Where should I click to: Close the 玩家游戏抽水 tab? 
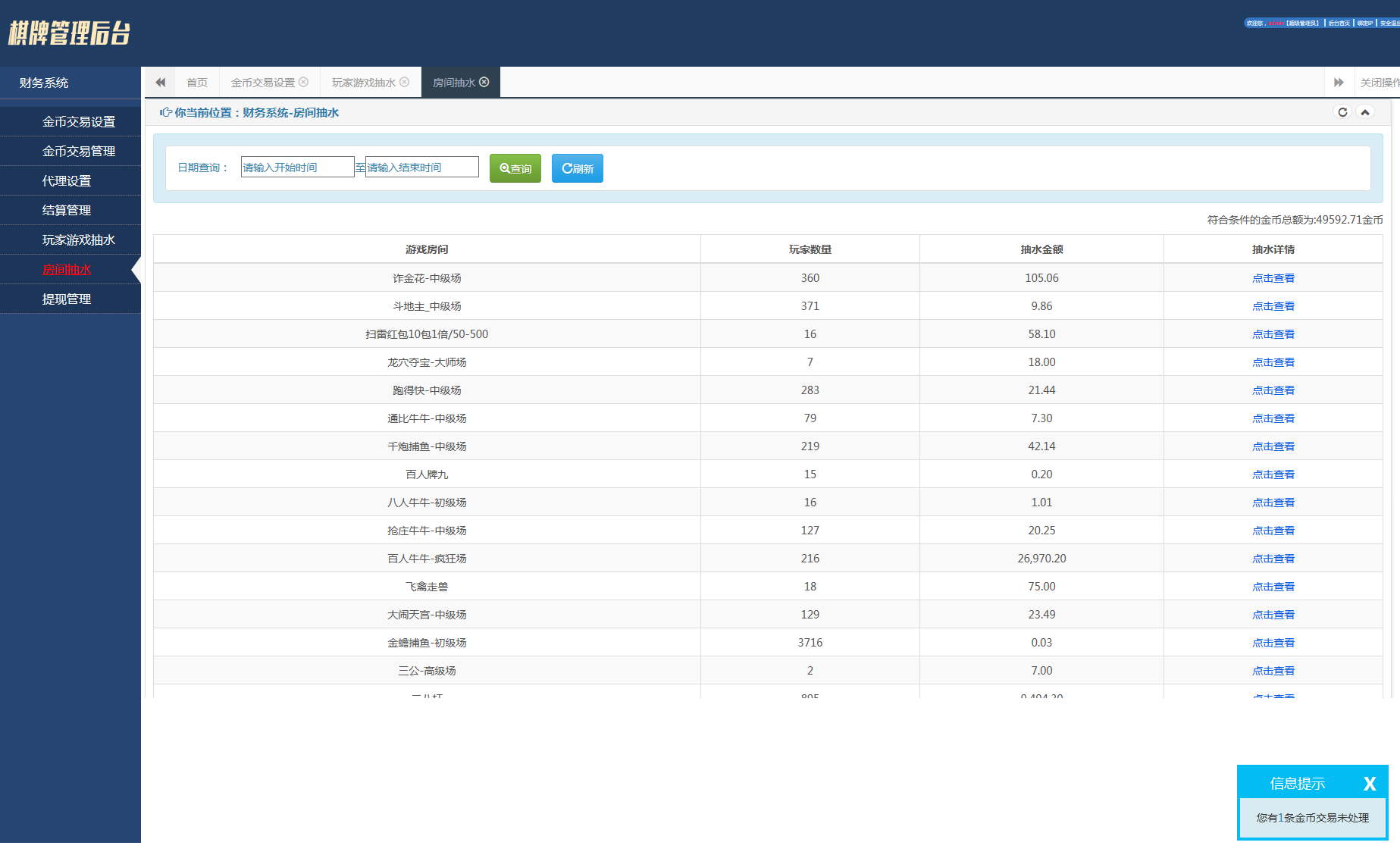[404, 82]
